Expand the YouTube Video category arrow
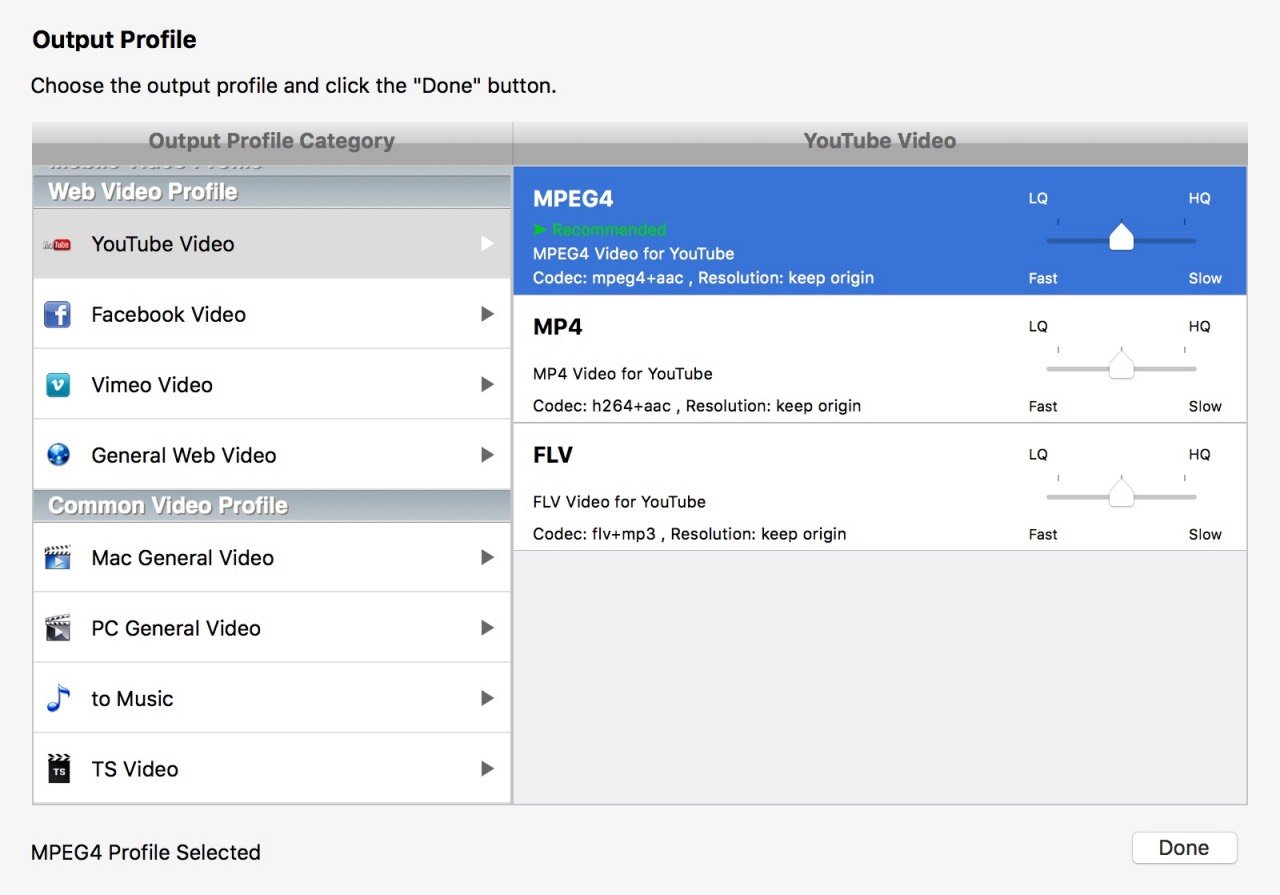This screenshot has width=1280, height=895. [487, 244]
